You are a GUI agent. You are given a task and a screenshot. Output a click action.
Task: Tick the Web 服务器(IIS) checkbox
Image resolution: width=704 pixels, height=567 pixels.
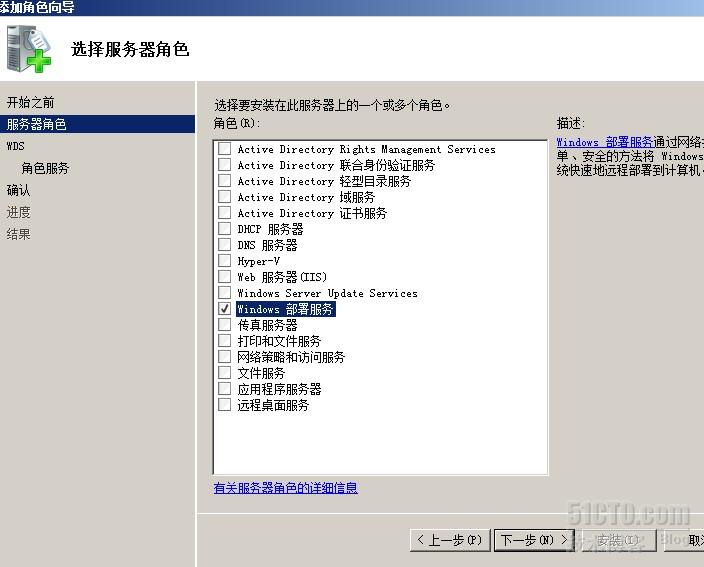pyautogui.click(x=224, y=277)
